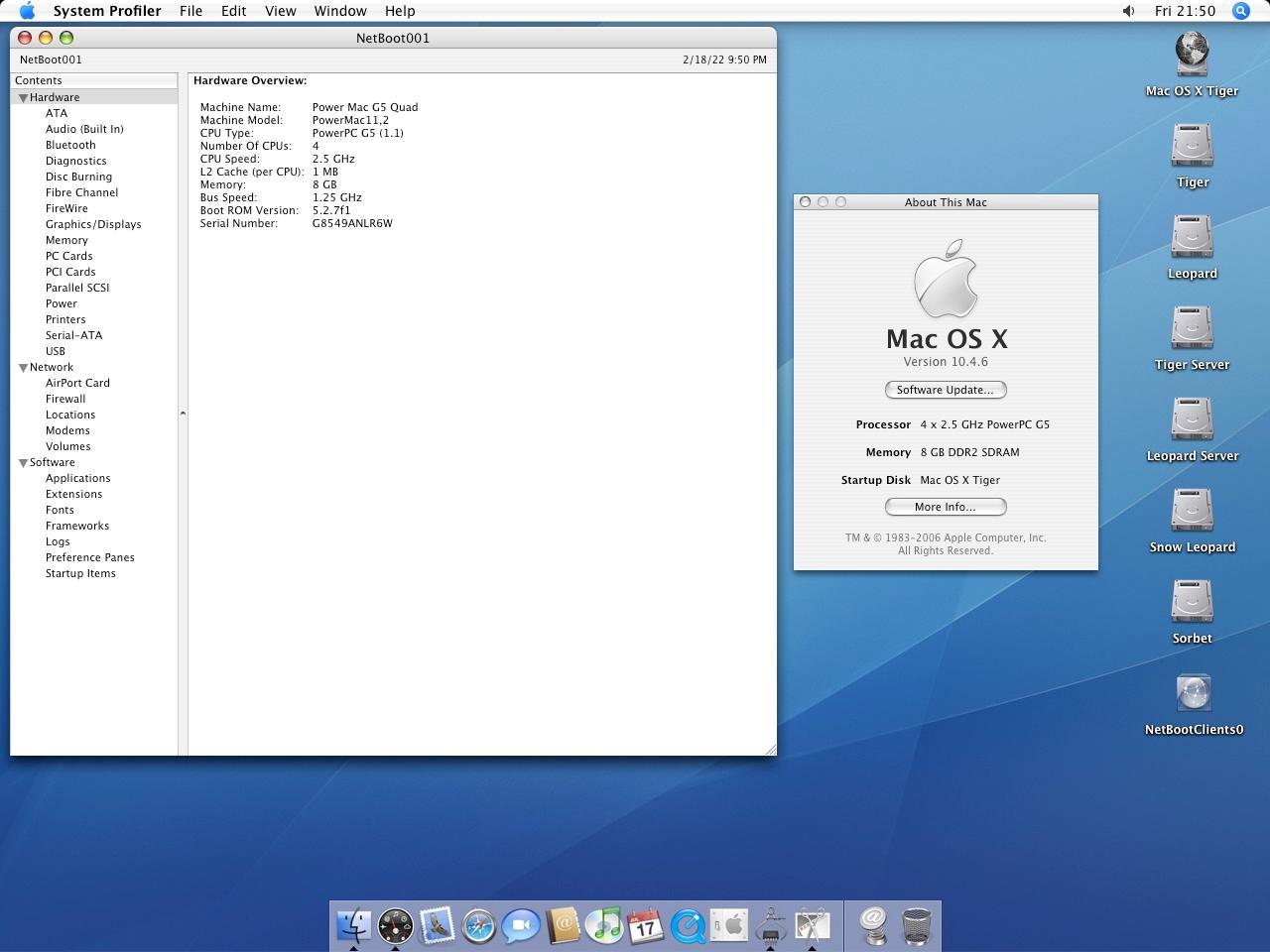Open Finder from the dock
Image resolution: width=1270 pixels, height=952 pixels.
tap(353, 925)
